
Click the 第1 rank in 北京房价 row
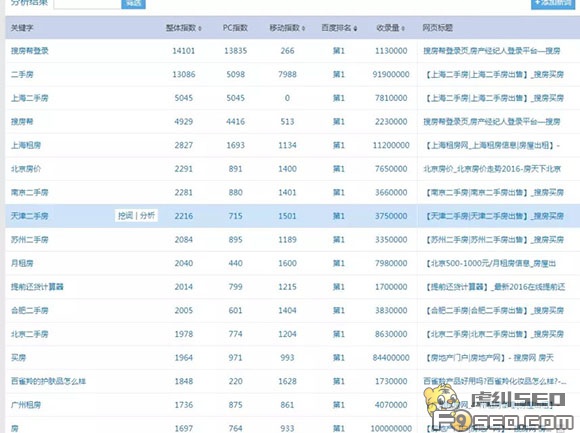338,169
